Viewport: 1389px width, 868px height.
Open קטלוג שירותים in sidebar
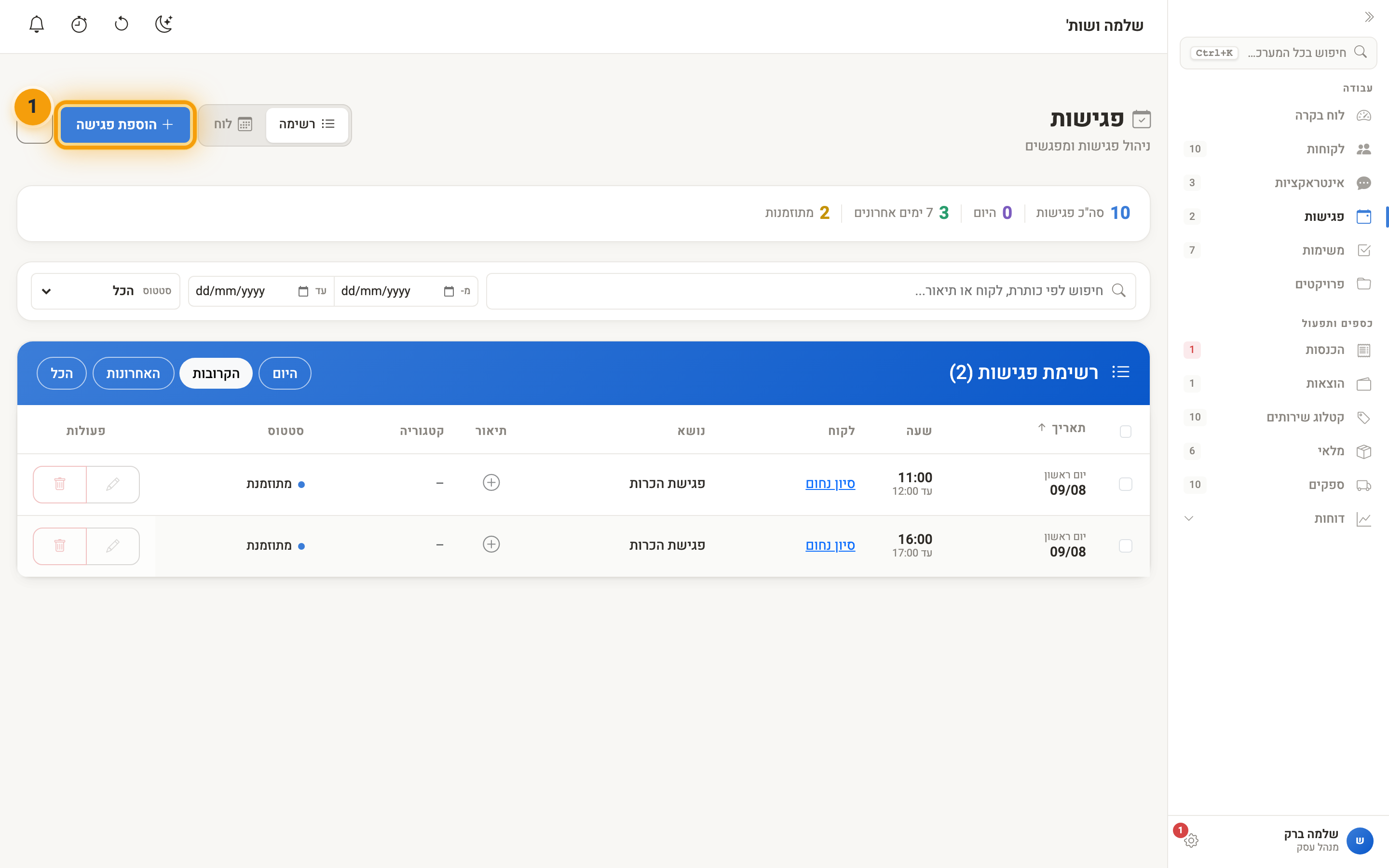(x=1278, y=417)
